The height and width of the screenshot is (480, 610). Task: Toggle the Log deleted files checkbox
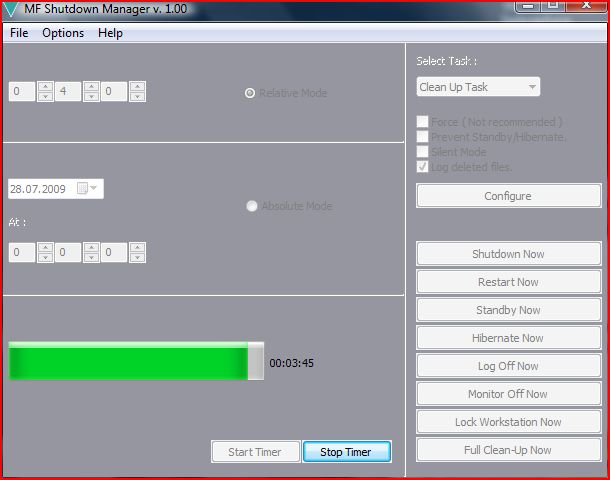pyautogui.click(x=423, y=167)
